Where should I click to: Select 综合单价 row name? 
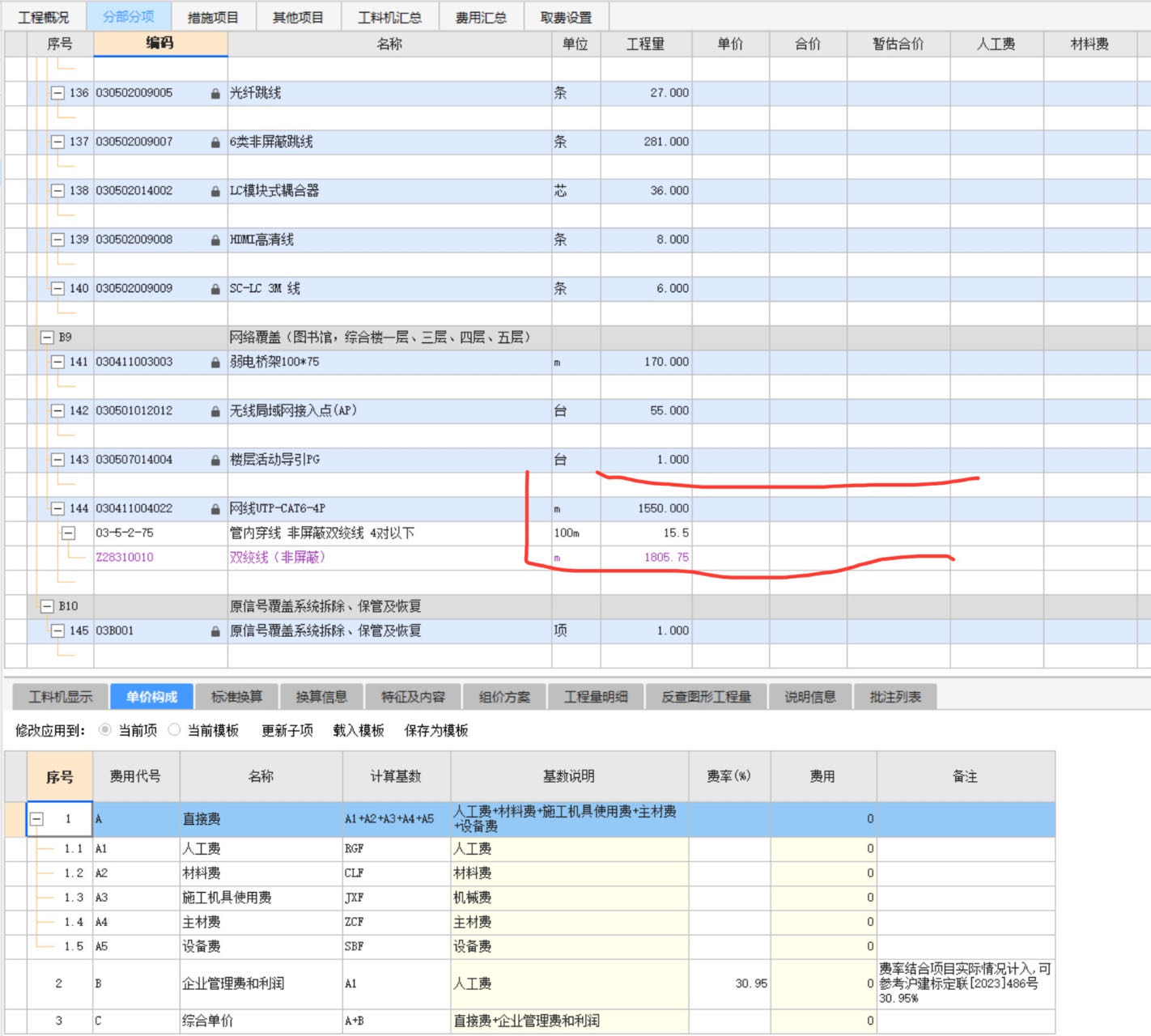point(261,1021)
